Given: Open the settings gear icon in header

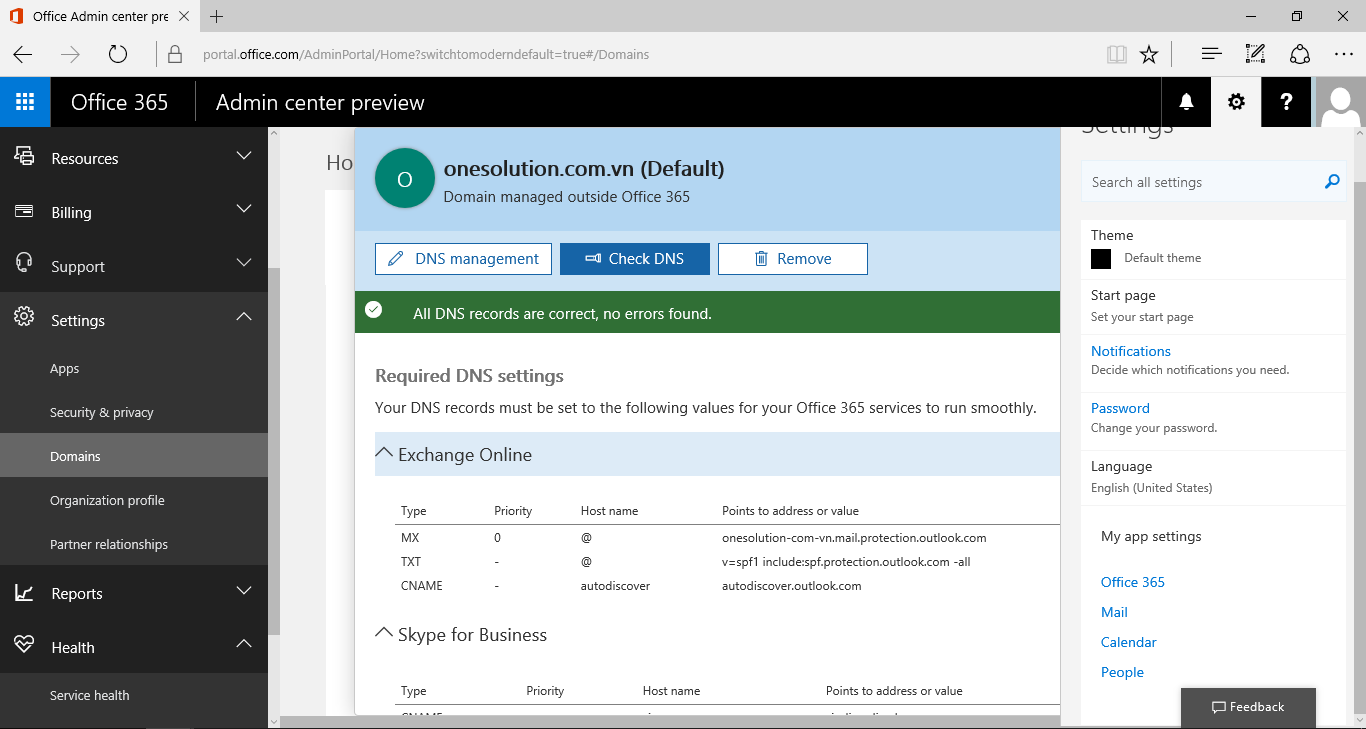Looking at the screenshot, I should point(1237,102).
